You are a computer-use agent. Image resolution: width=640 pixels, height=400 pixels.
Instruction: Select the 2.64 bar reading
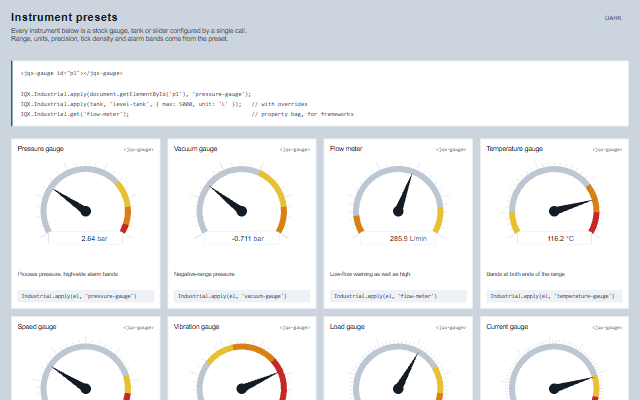[94, 239]
